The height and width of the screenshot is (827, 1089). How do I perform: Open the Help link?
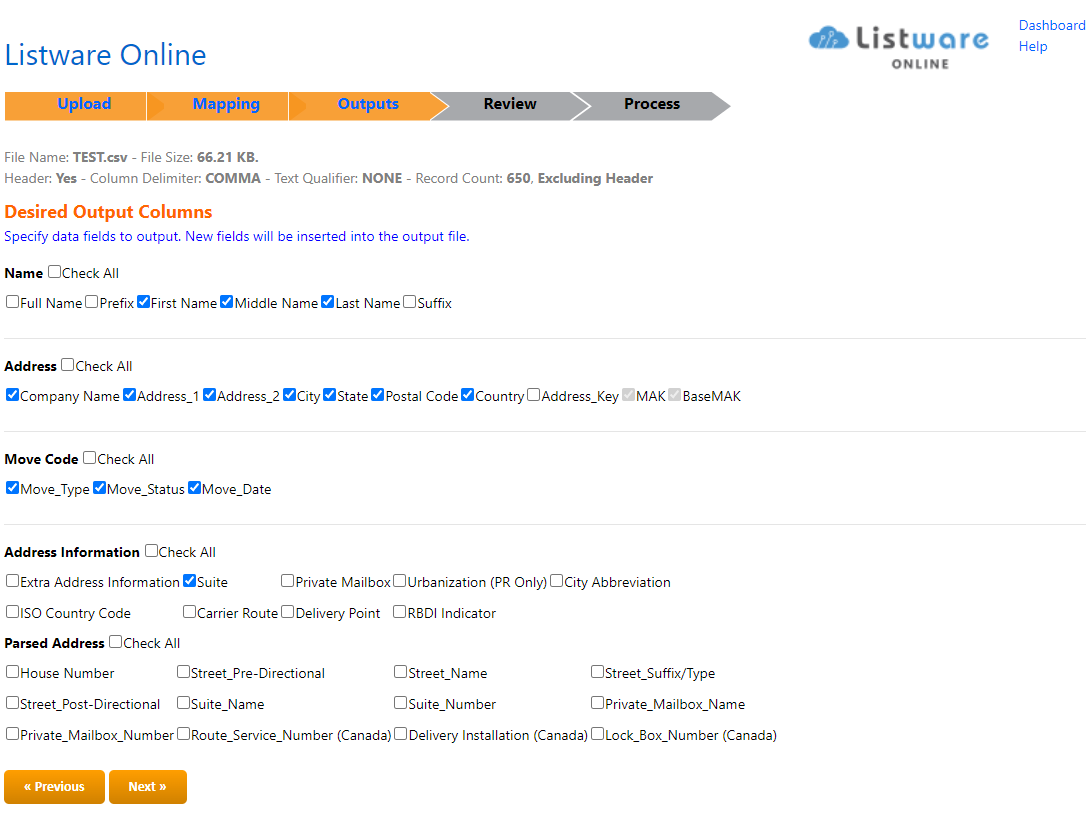point(1032,46)
